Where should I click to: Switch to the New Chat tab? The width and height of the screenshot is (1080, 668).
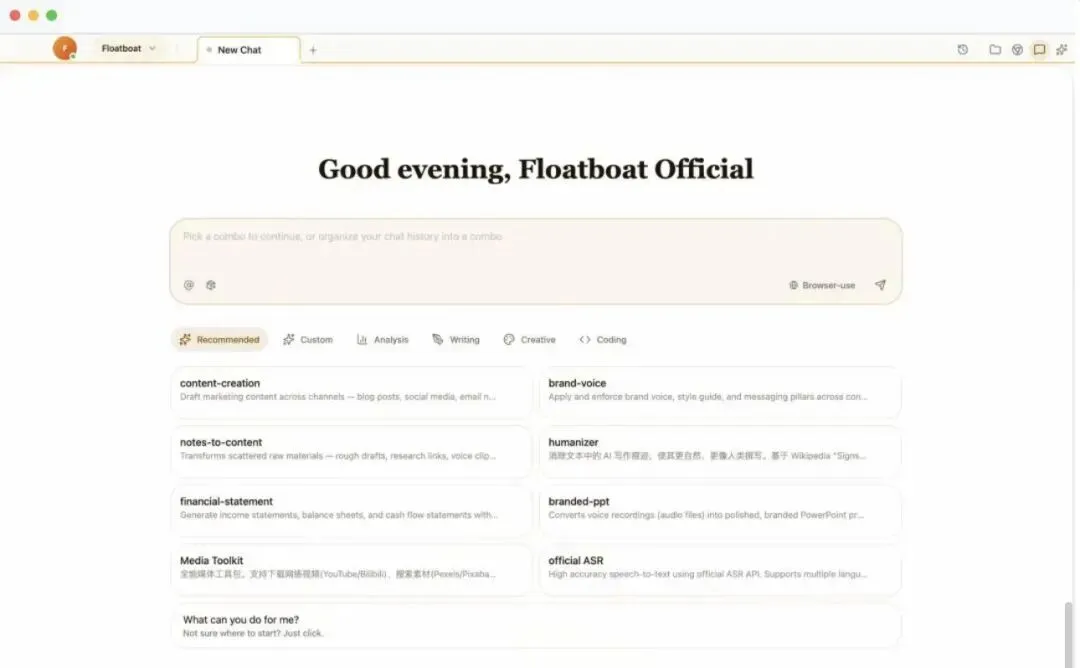(x=249, y=50)
